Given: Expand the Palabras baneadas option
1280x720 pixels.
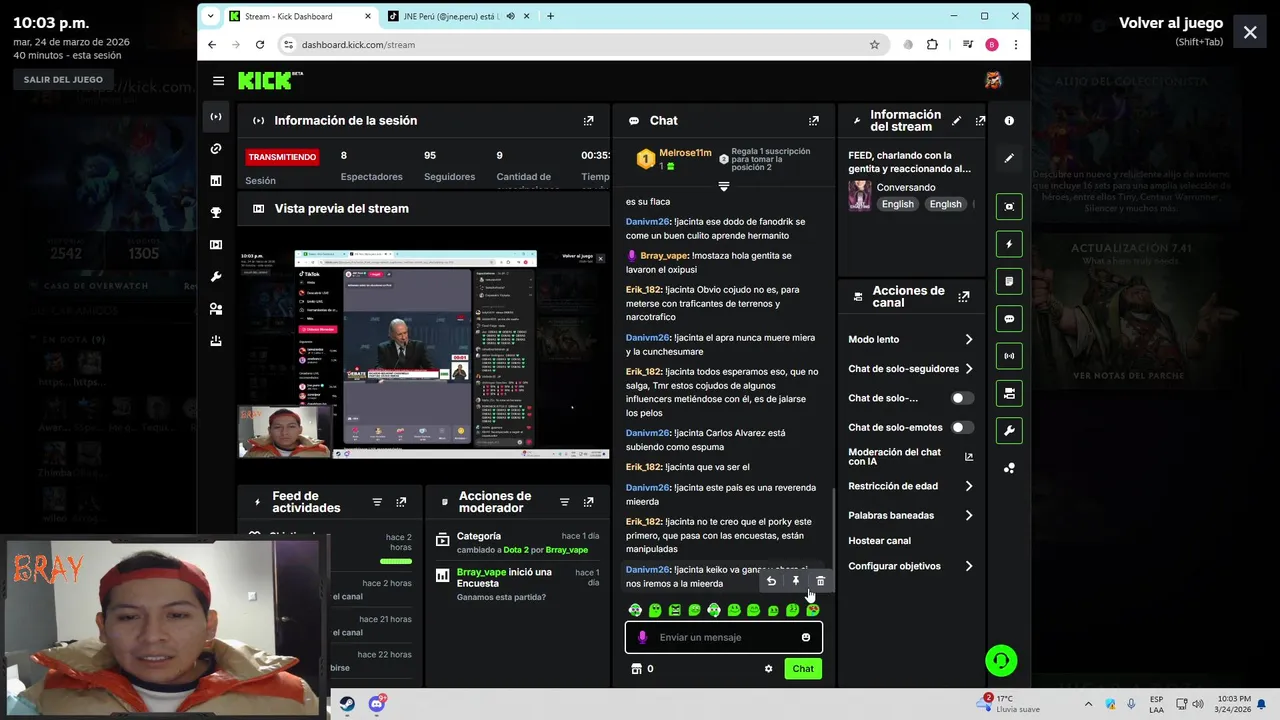Looking at the screenshot, I should [x=911, y=516].
